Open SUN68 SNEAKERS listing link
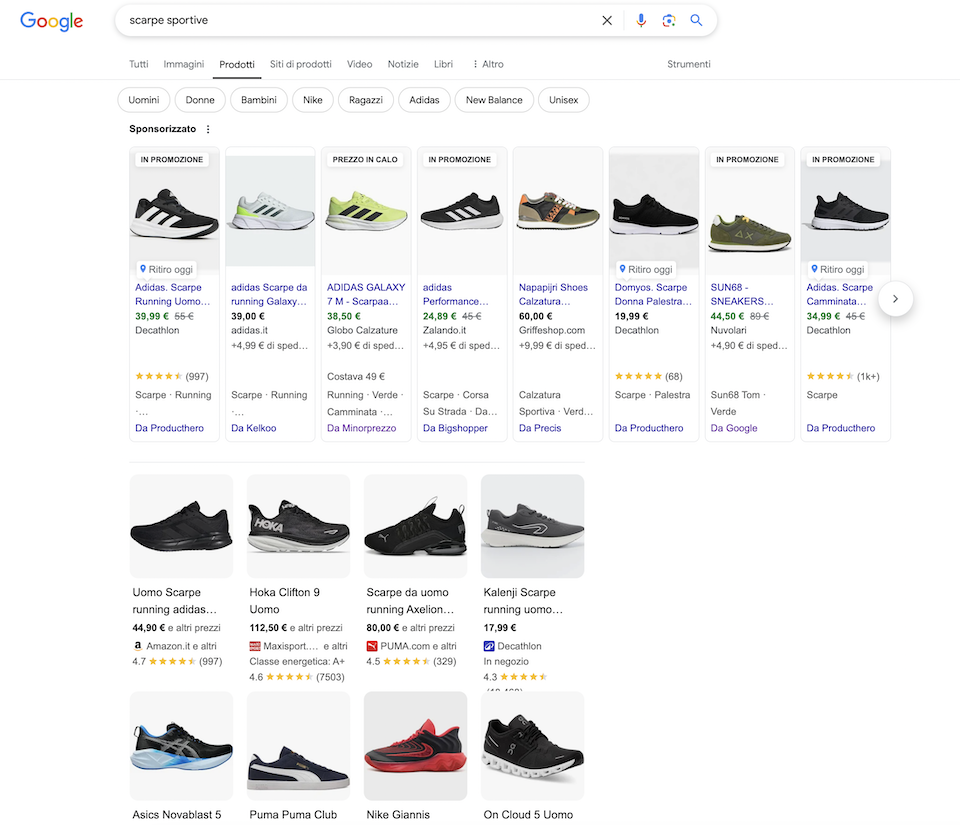 click(x=741, y=294)
